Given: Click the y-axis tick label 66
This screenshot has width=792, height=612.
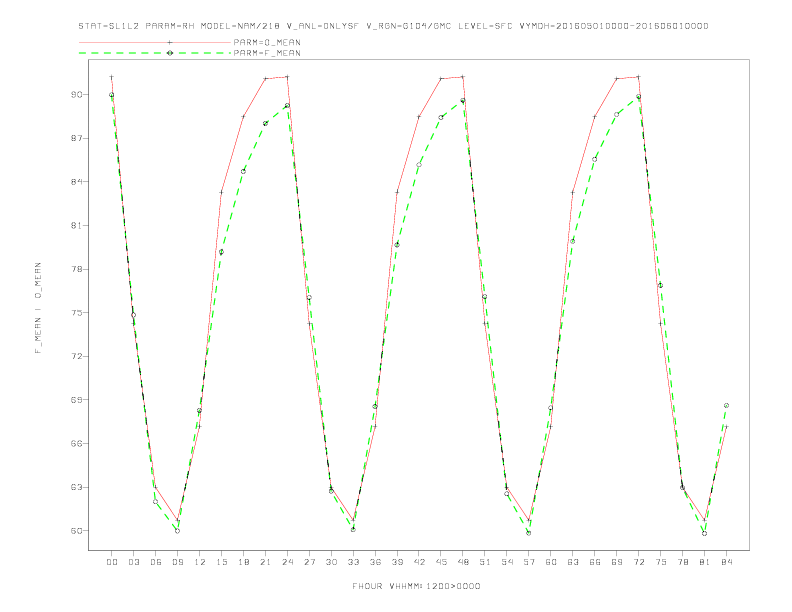Looking at the screenshot, I should 77,443.
